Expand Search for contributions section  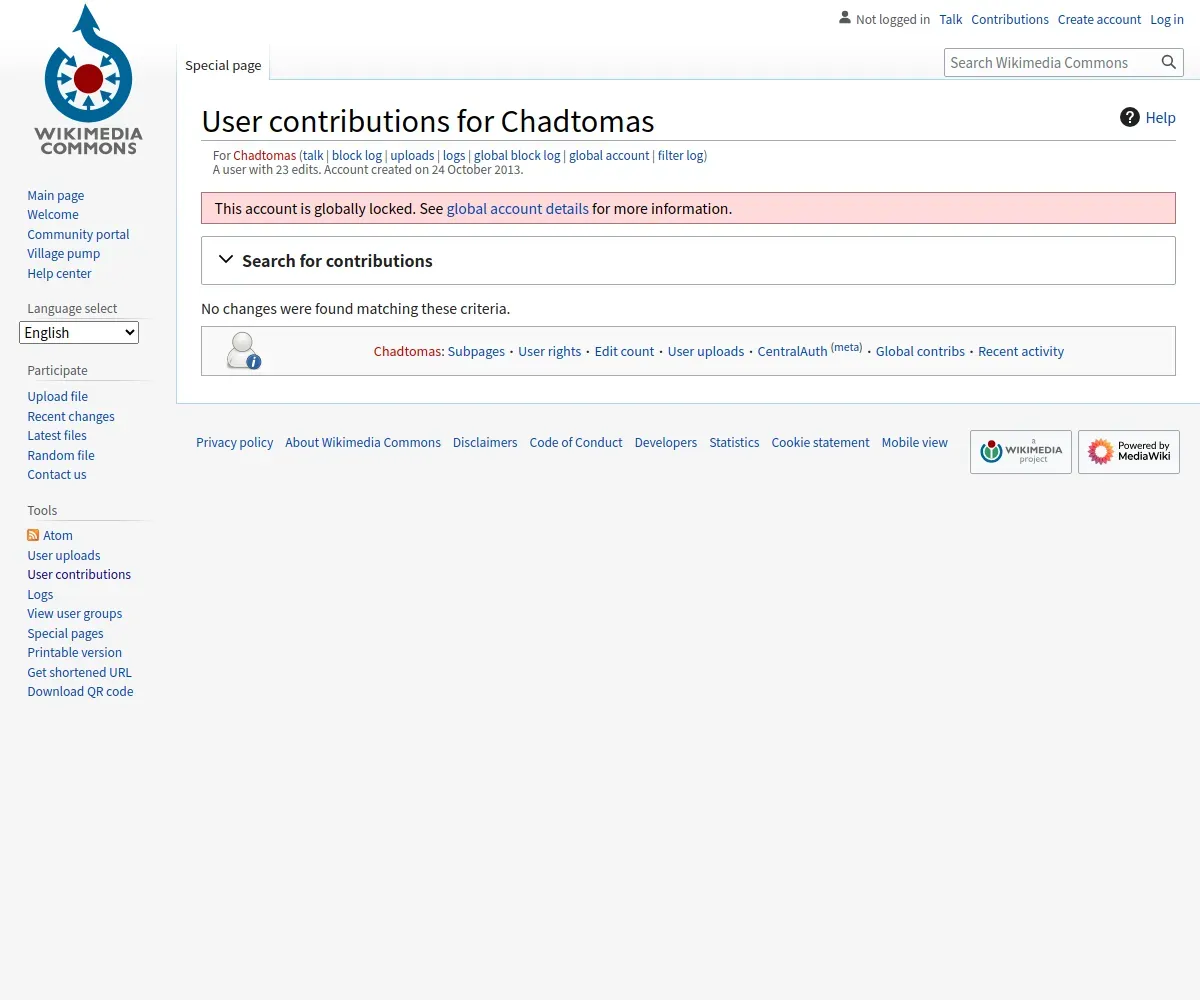pos(688,260)
